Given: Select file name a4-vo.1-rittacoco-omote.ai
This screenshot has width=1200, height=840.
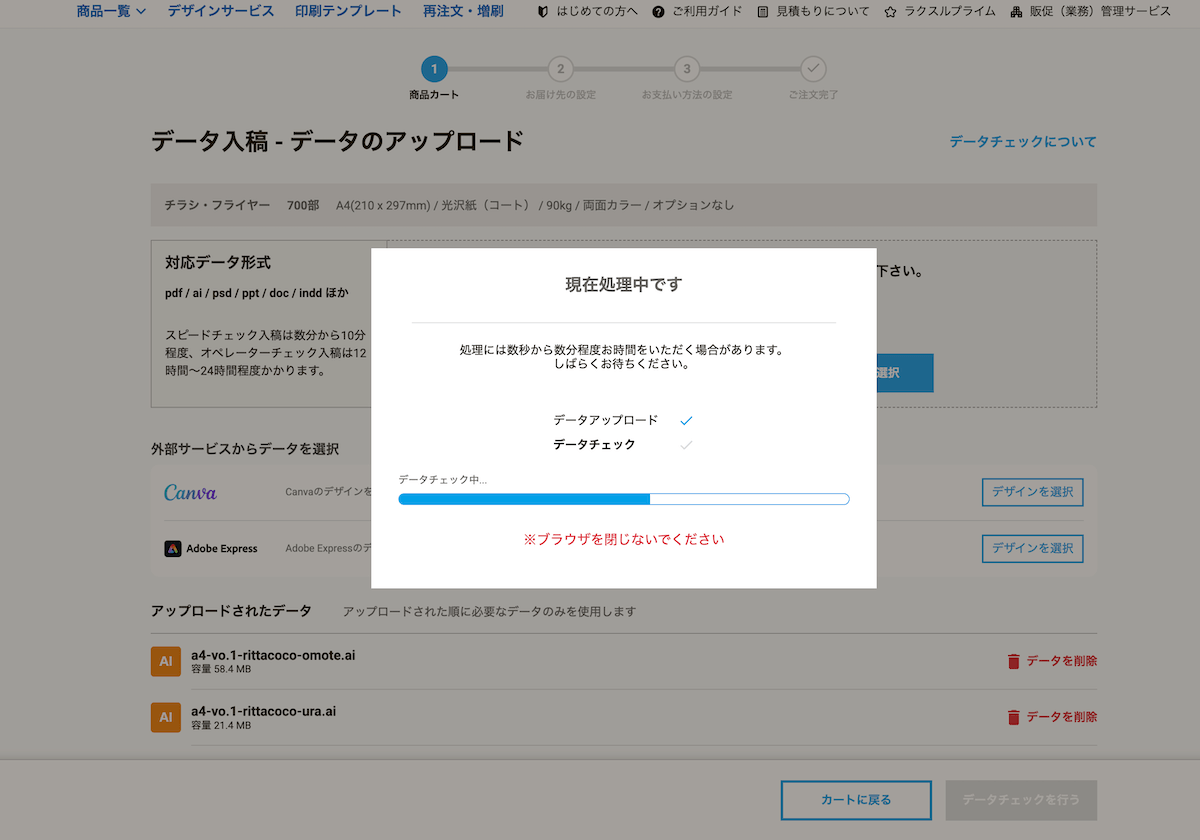Looking at the screenshot, I should [273, 655].
